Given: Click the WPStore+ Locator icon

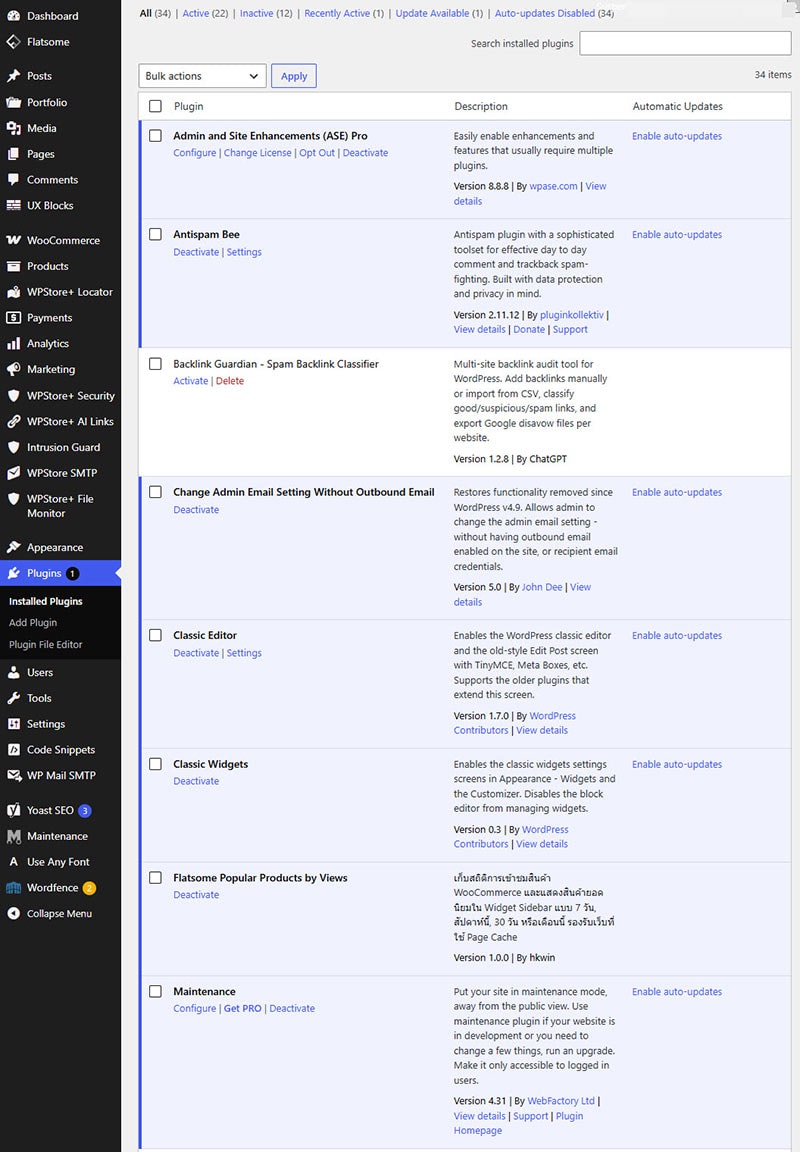Looking at the screenshot, I should point(13,292).
